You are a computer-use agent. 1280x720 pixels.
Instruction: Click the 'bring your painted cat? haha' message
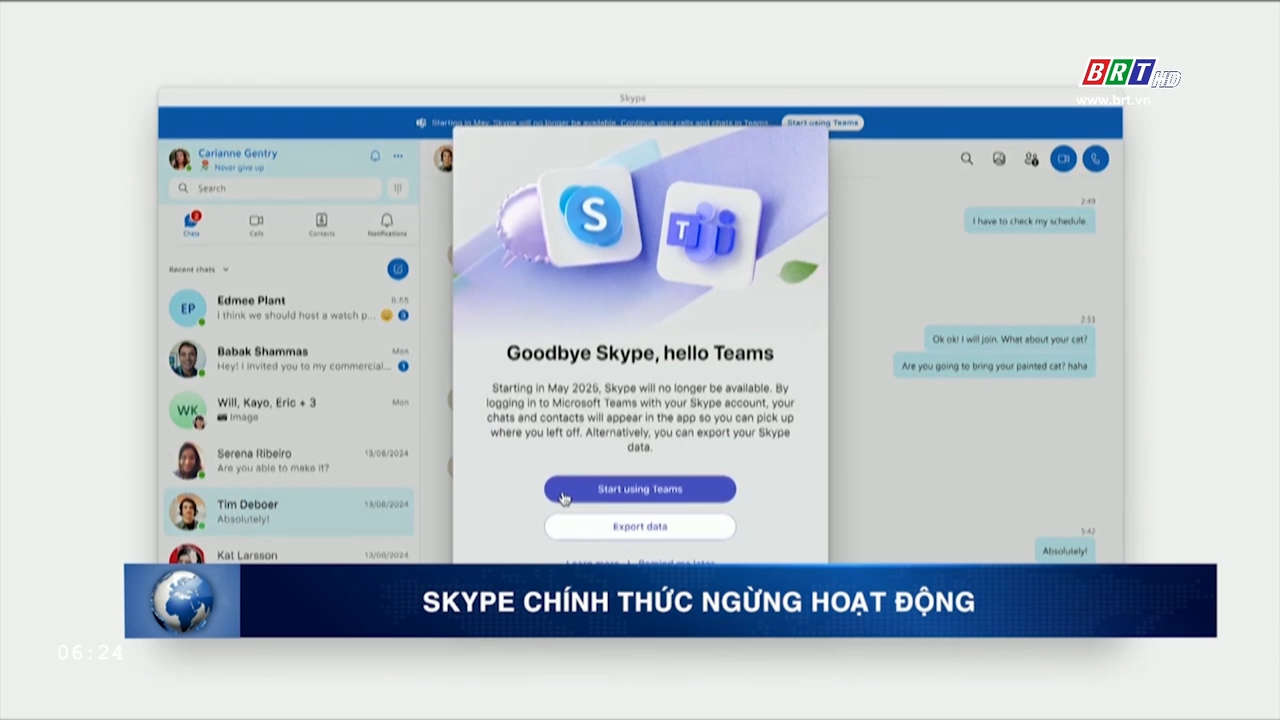994,366
